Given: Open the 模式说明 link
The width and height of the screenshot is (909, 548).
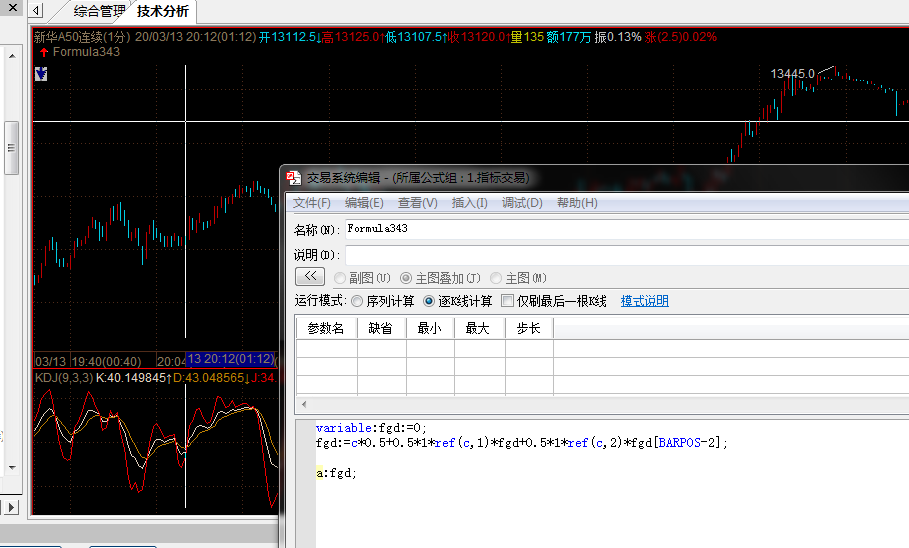Looking at the screenshot, I should (x=644, y=301).
